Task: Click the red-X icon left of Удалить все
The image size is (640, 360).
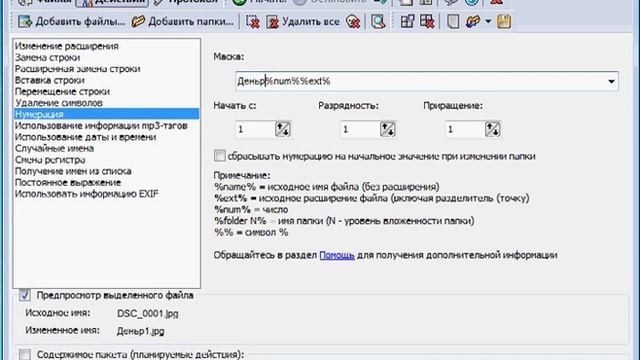Action: (253, 22)
